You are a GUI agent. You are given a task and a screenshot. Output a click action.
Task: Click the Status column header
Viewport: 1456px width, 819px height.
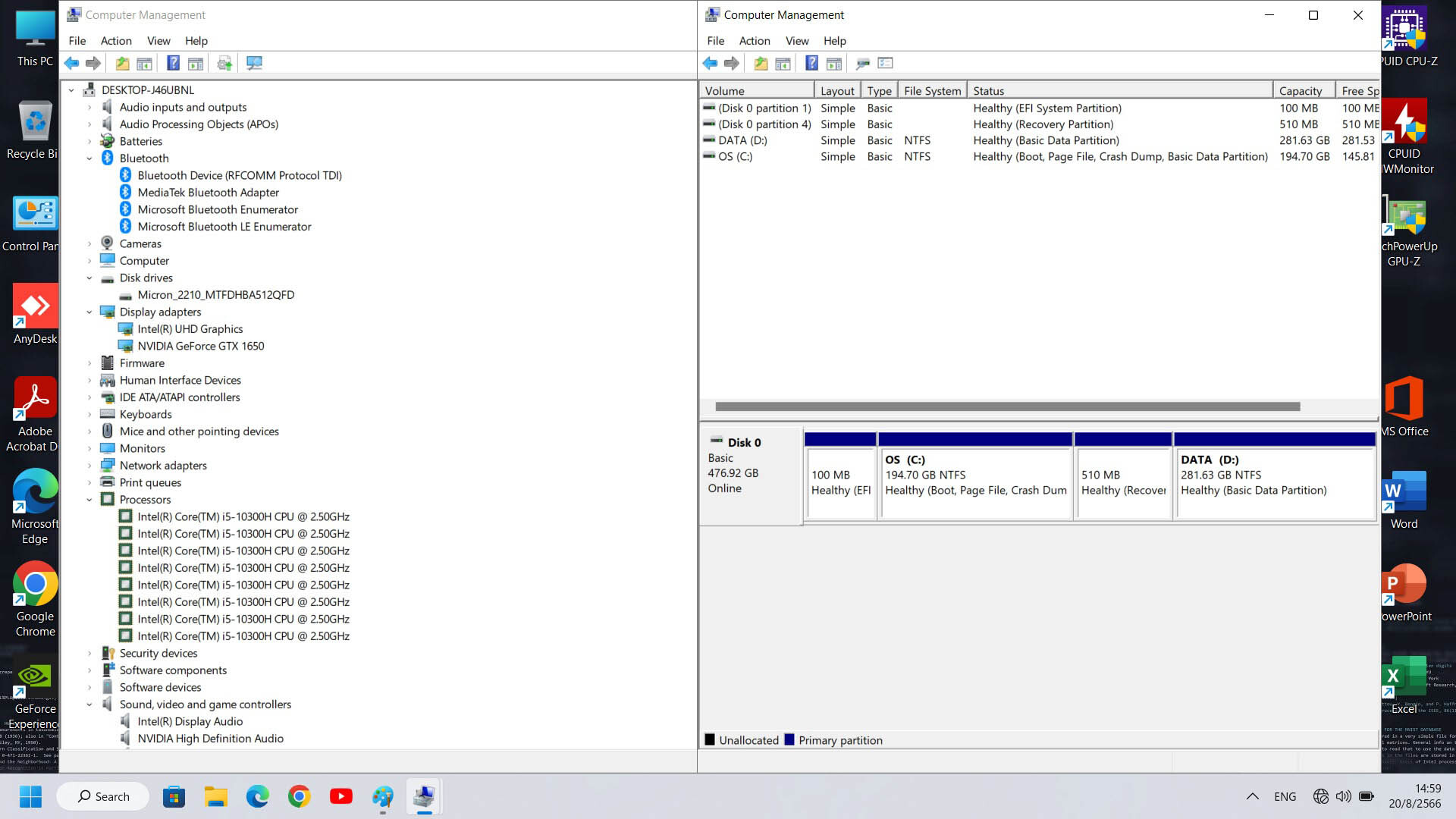[988, 91]
